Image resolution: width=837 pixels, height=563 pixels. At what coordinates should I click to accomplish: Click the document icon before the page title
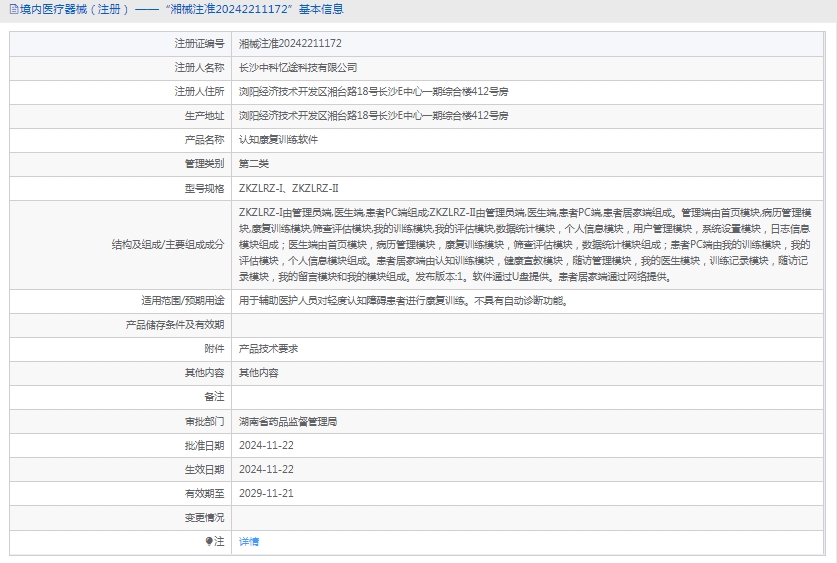[x=11, y=10]
